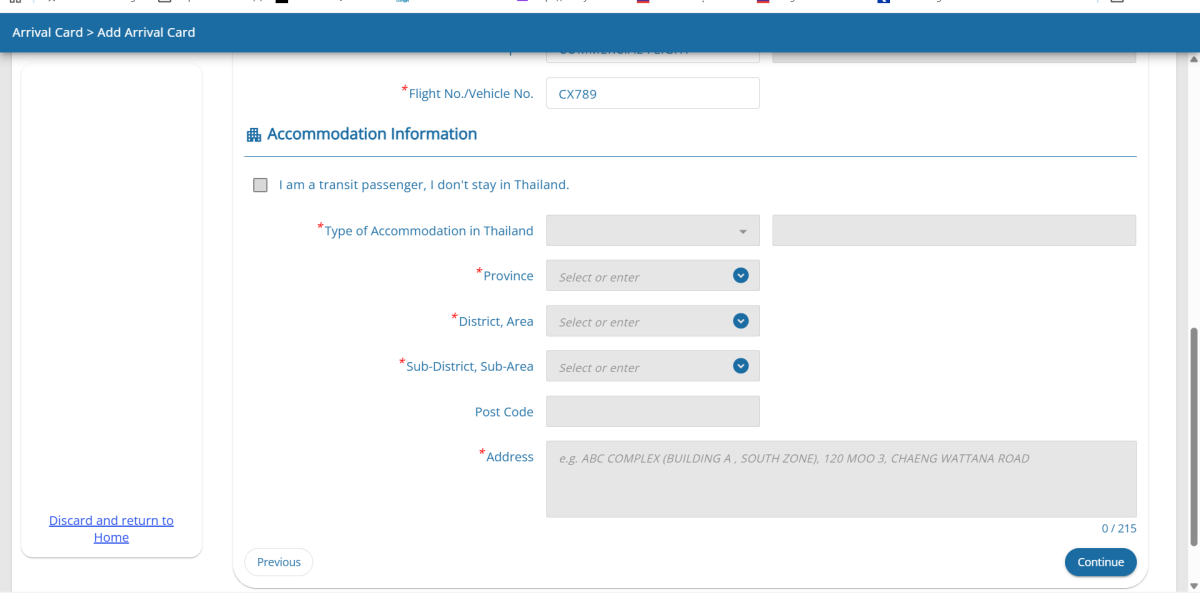Screen dimensions: 1200x593
Task: Click the scrollbar down arrow
Action: [1191, 585]
